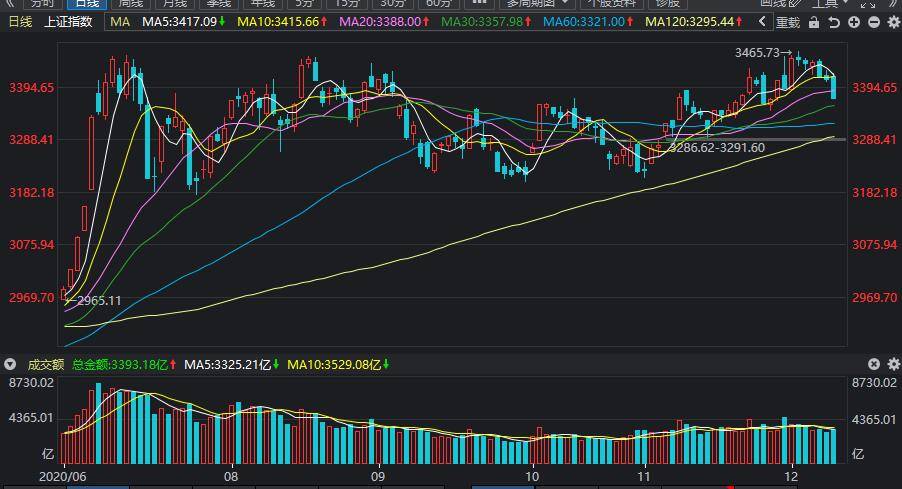902x489 pixels.
Task: Click the 重载 reload button
Action: [x=788, y=22]
